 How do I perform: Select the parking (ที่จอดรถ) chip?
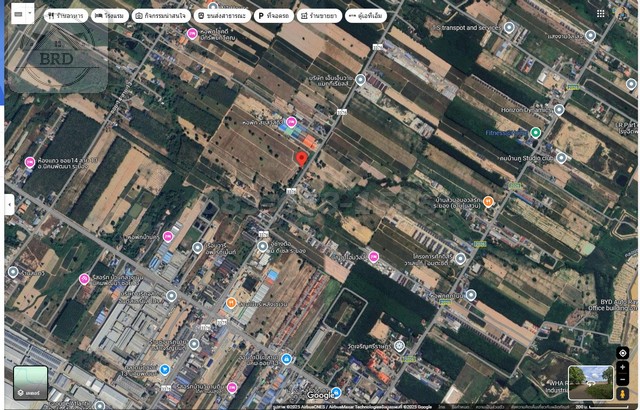[272, 16]
